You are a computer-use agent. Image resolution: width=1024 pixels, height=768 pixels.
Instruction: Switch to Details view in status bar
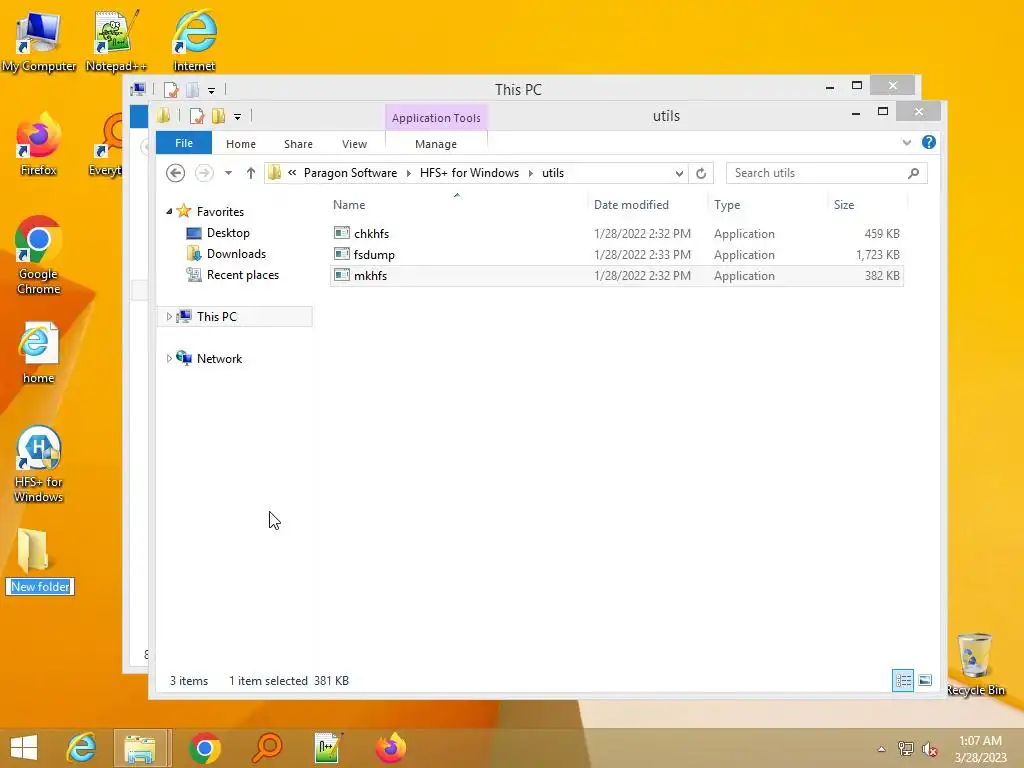pyautogui.click(x=903, y=680)
